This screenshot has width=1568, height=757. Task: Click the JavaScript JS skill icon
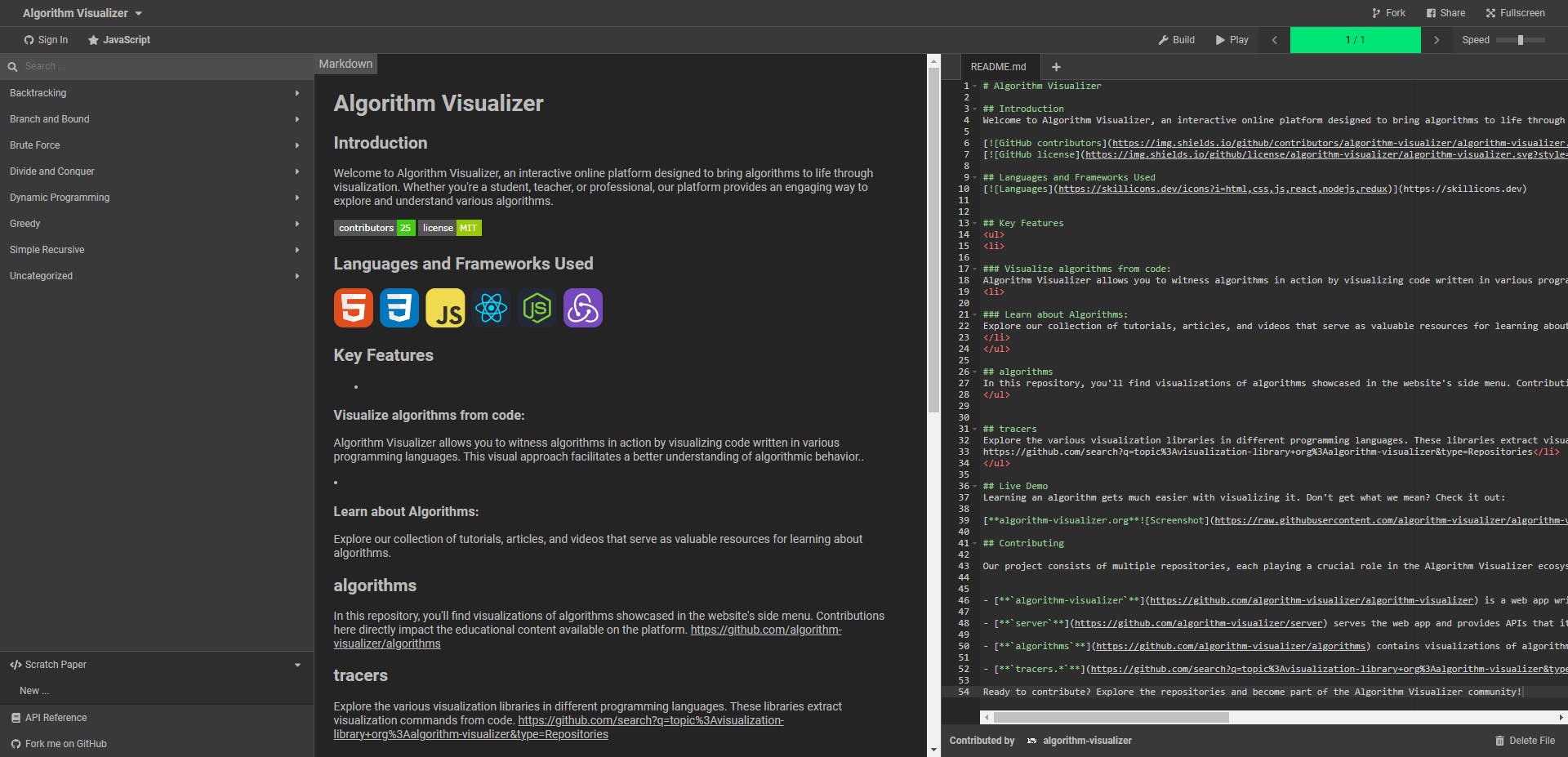click(x=445, y=308)
